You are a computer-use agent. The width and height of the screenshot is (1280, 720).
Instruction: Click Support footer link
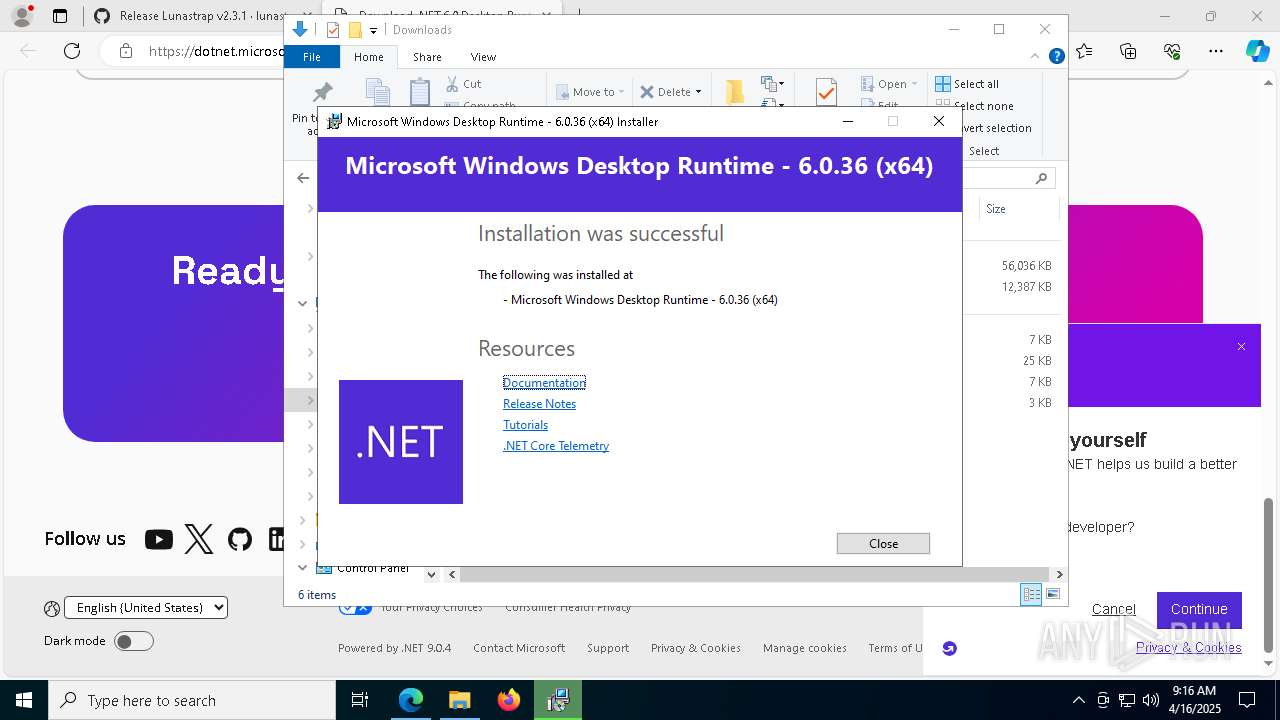point(608,648)
